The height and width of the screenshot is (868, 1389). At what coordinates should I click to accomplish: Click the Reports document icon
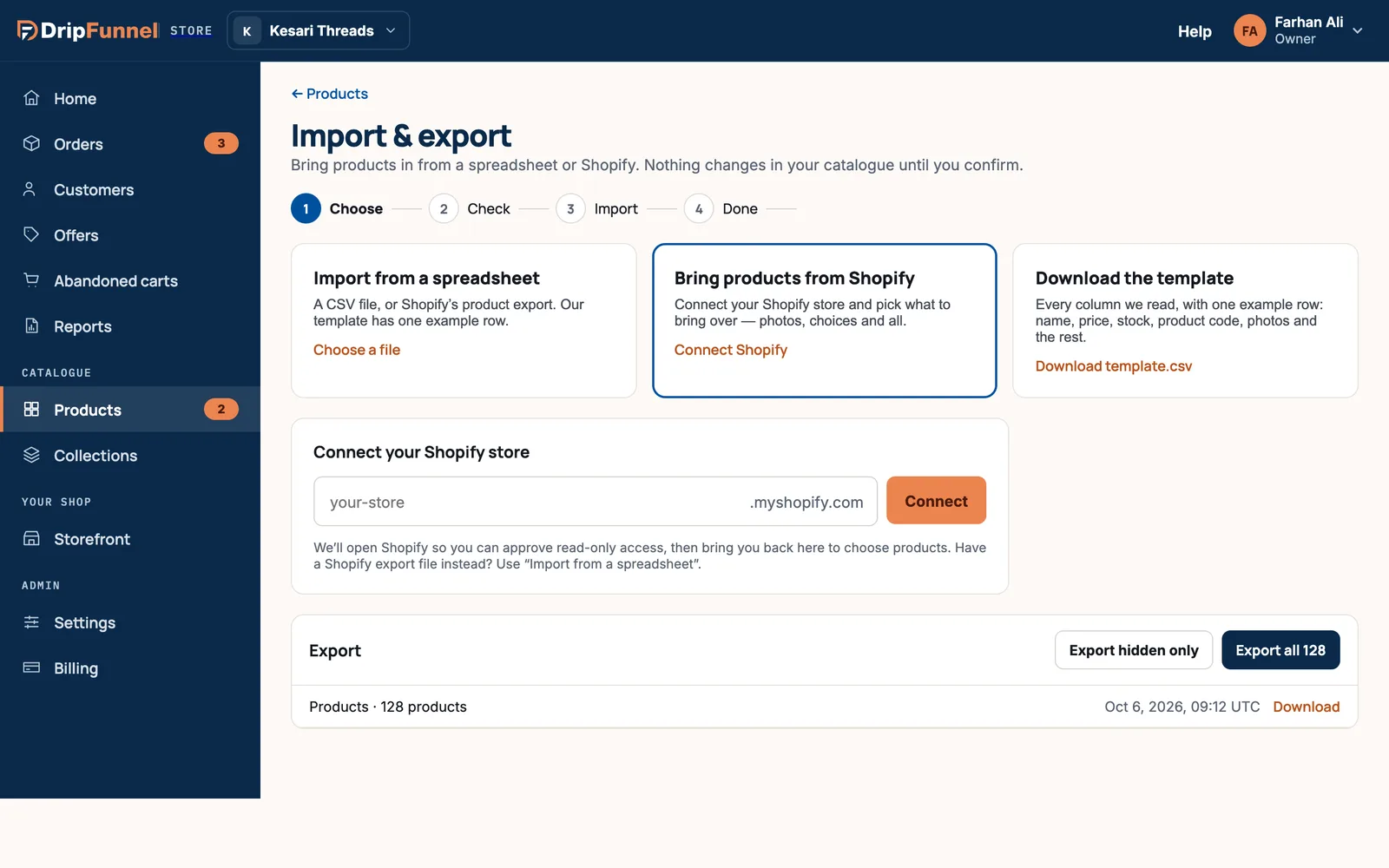(31, 326)
